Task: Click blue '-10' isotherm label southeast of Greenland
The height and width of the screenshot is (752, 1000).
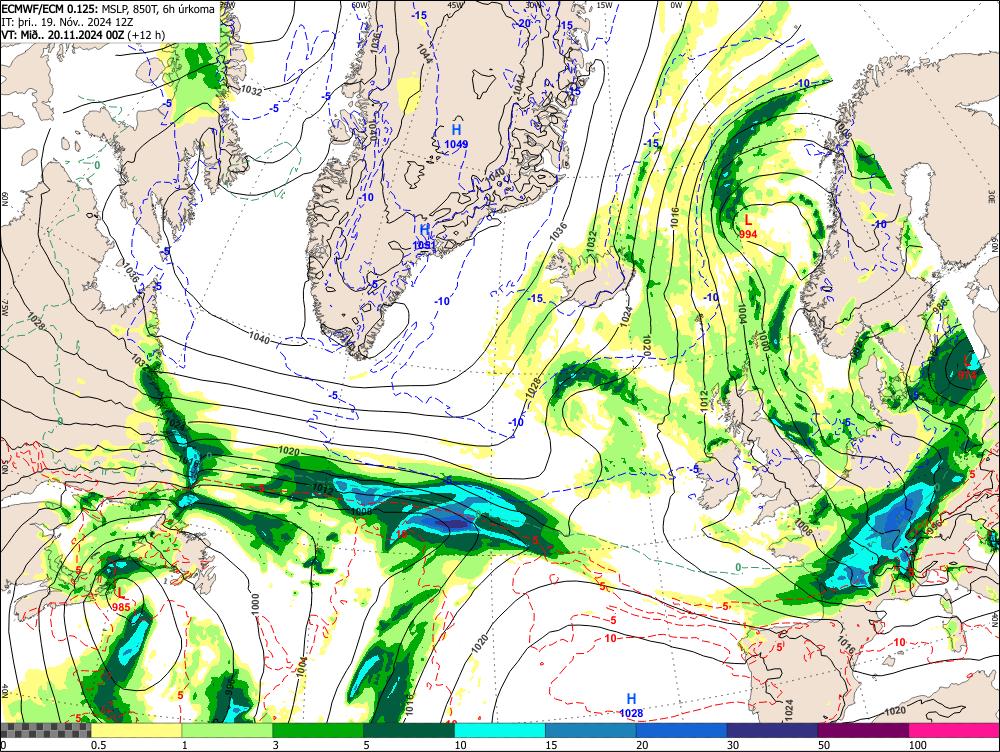Action: click(443, 301)
